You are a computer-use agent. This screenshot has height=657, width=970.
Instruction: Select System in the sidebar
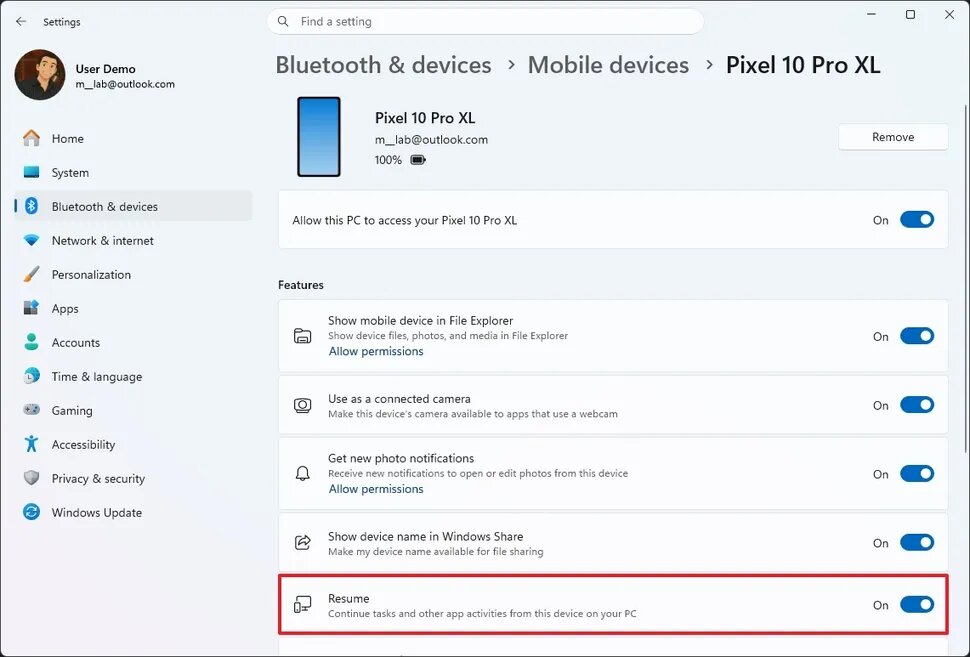tap(133, 172)
